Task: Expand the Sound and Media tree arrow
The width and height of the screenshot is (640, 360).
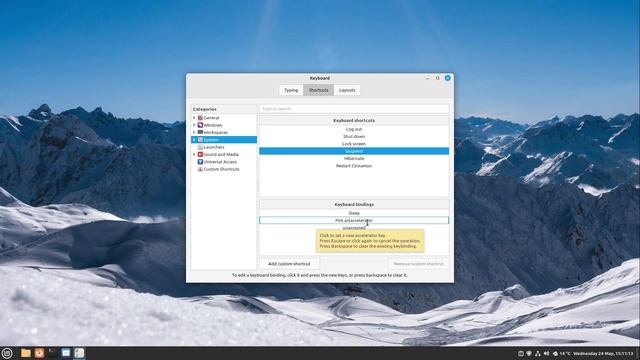Action: pos(194,154)
